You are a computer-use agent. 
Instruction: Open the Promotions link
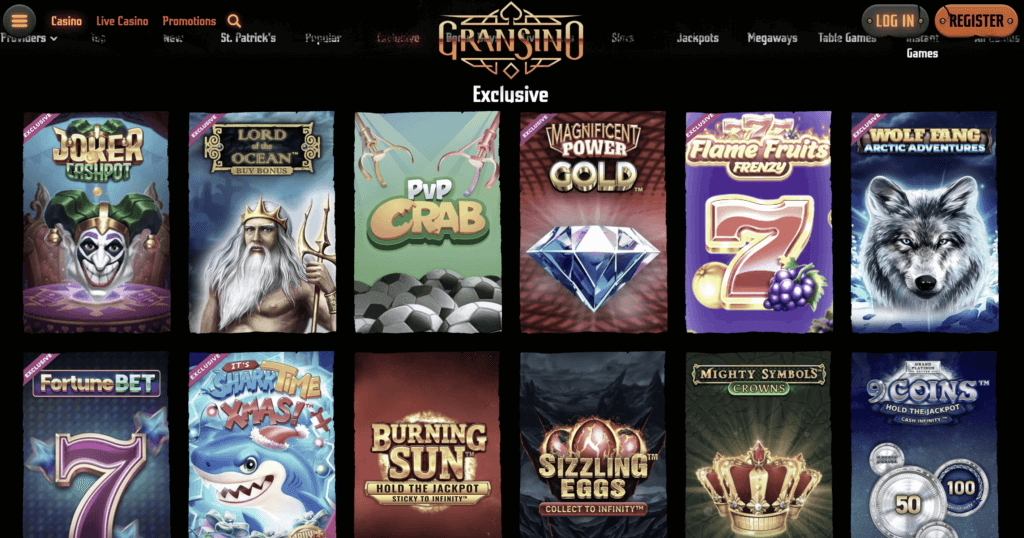(189, 21)
